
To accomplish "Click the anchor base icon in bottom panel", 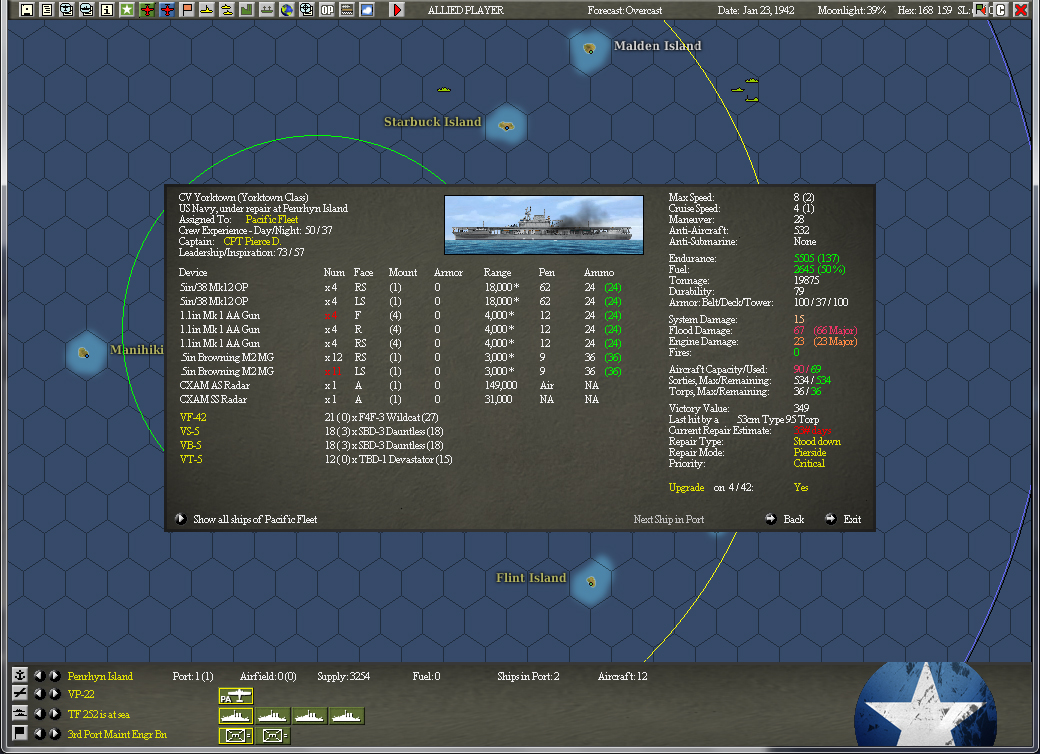I will coord(20,675).
